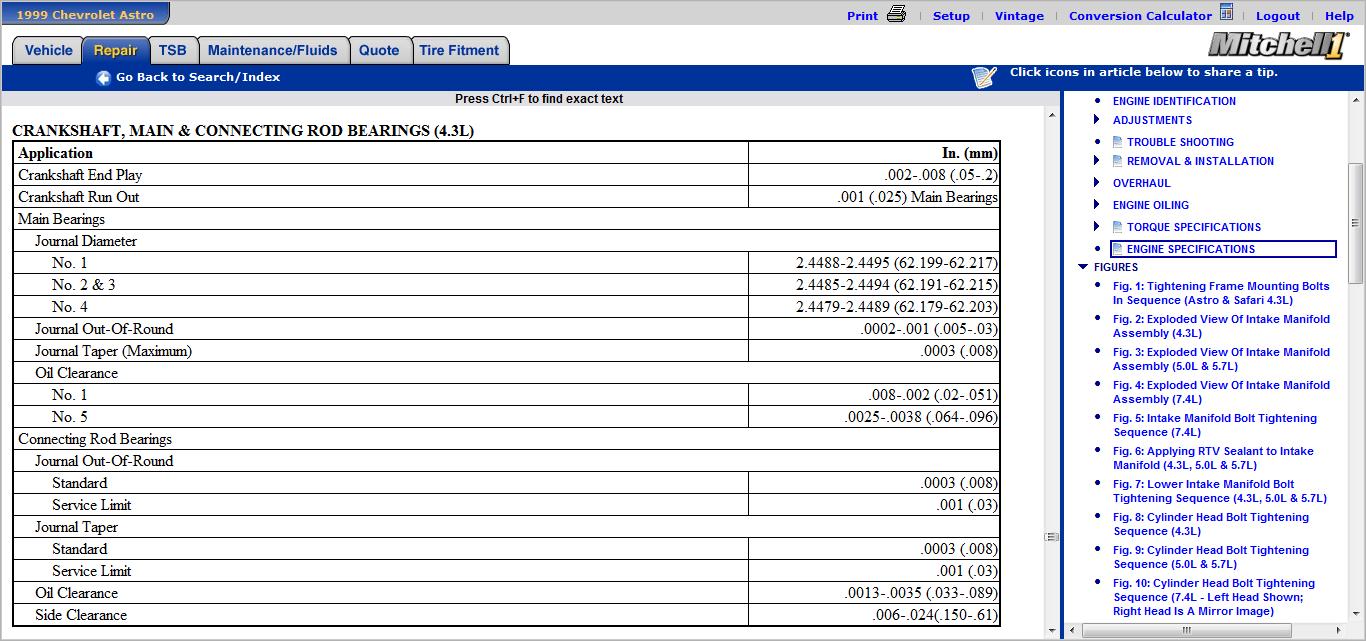Click the printer icon next to Print
1366x641 pixels.
pos(896,14)
